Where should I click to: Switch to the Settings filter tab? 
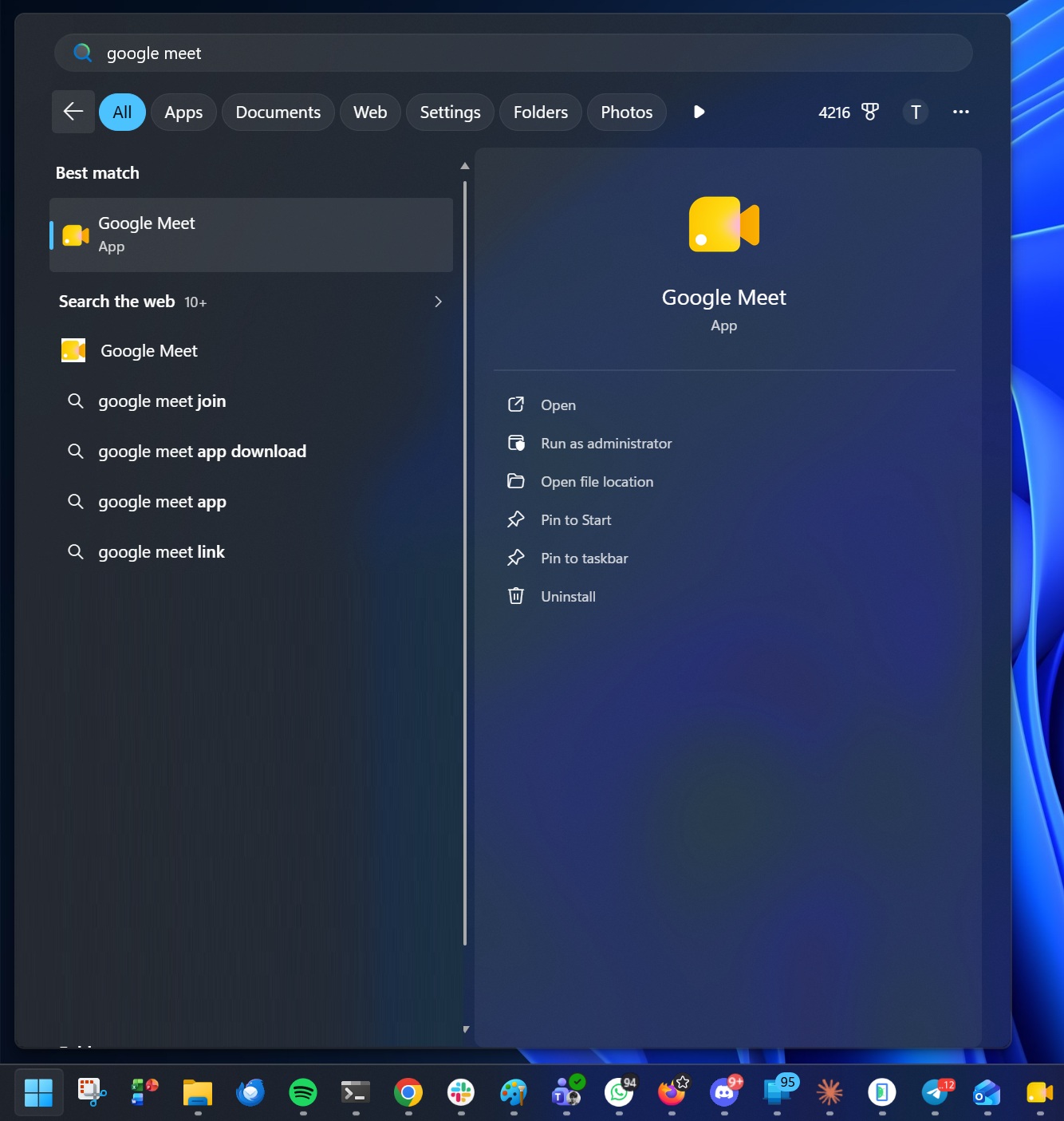450,112
